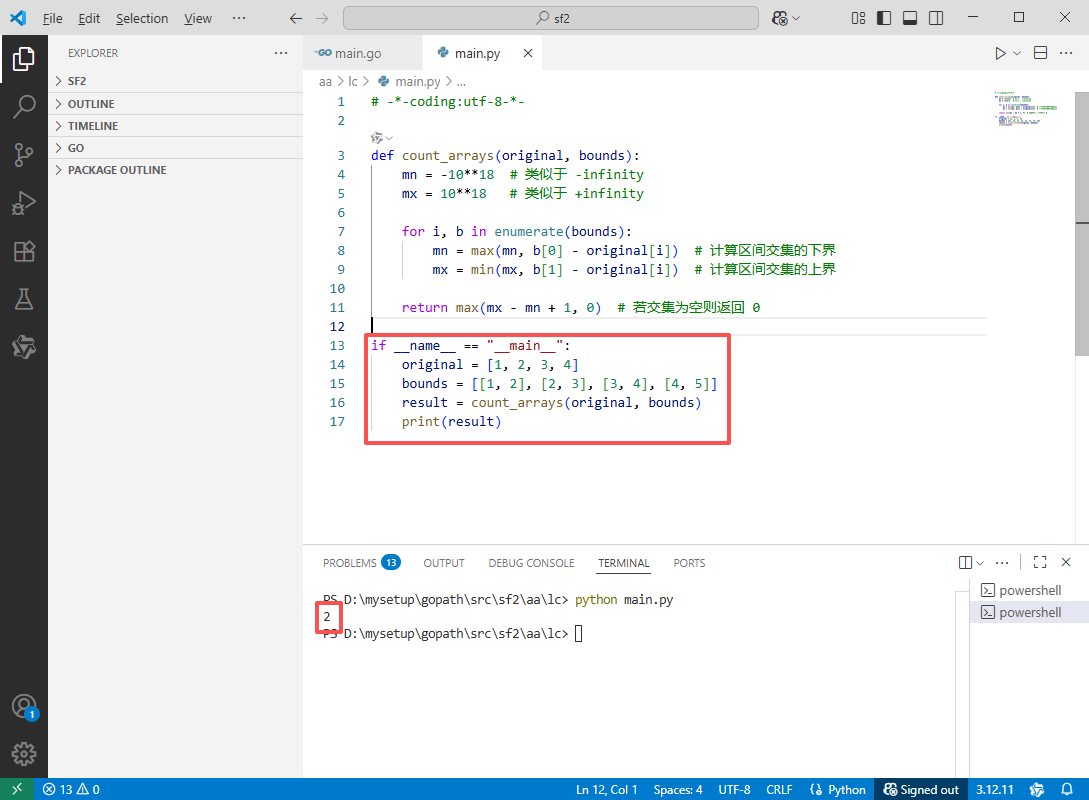Click the Customize Layout icon

pyautogui.click(x=858, y=18)
